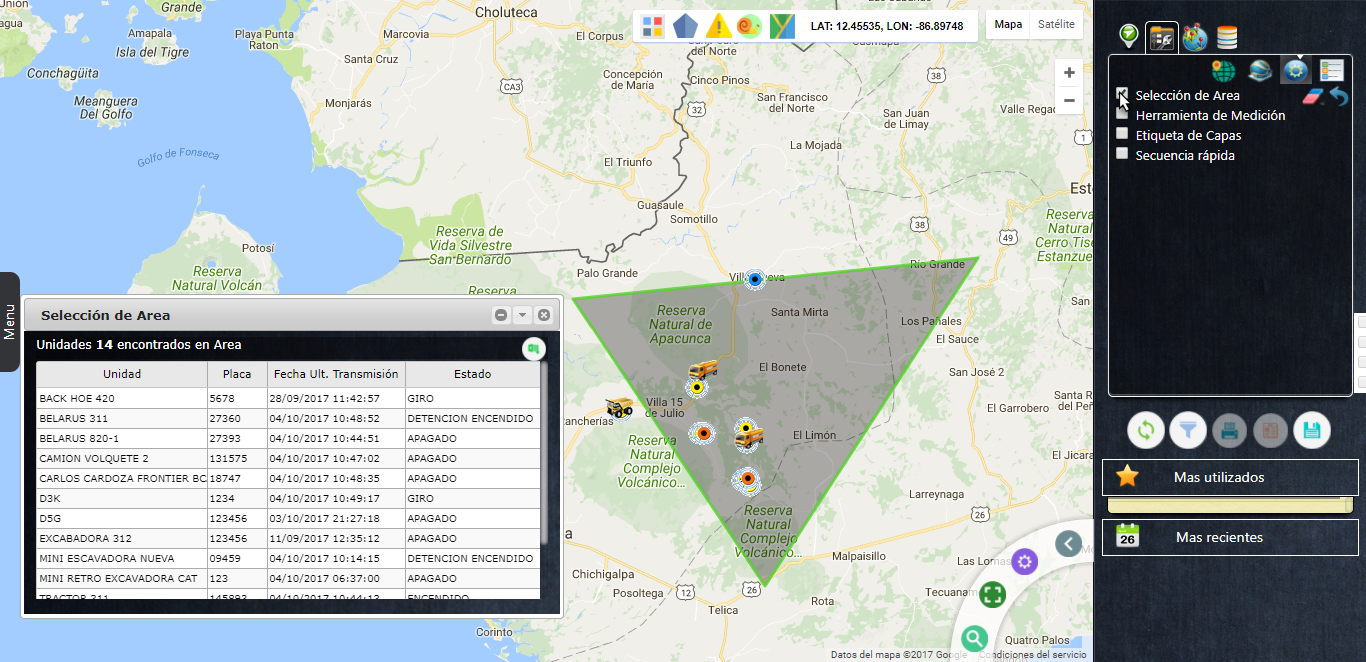This screenshot has width=1366, height=662.
Task: Click the blue marker at Villanueva
Action: coord(756,280)
